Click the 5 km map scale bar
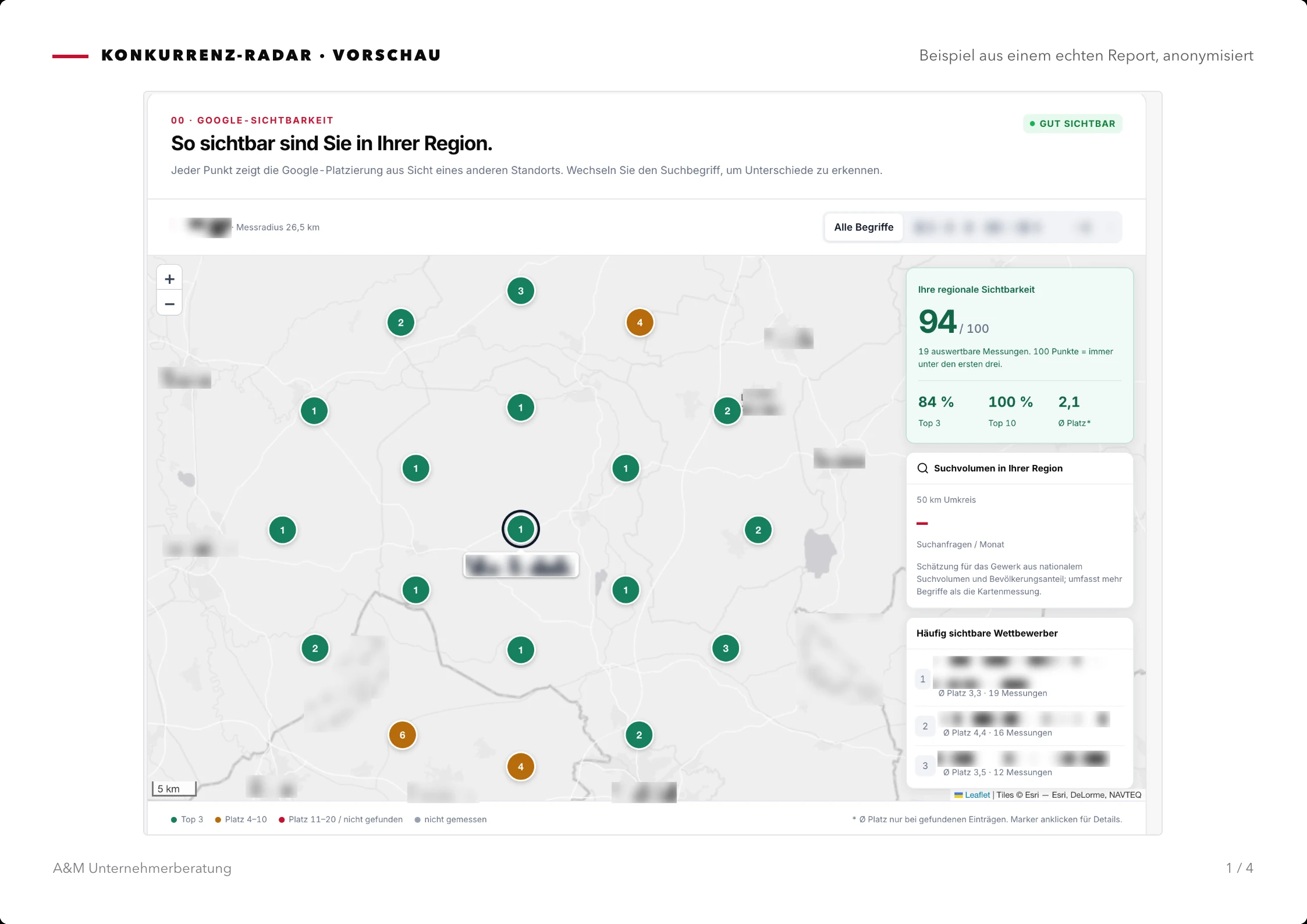Viewport: 1307px width, 924px height. pyautogui.click(x=174, y=788)
